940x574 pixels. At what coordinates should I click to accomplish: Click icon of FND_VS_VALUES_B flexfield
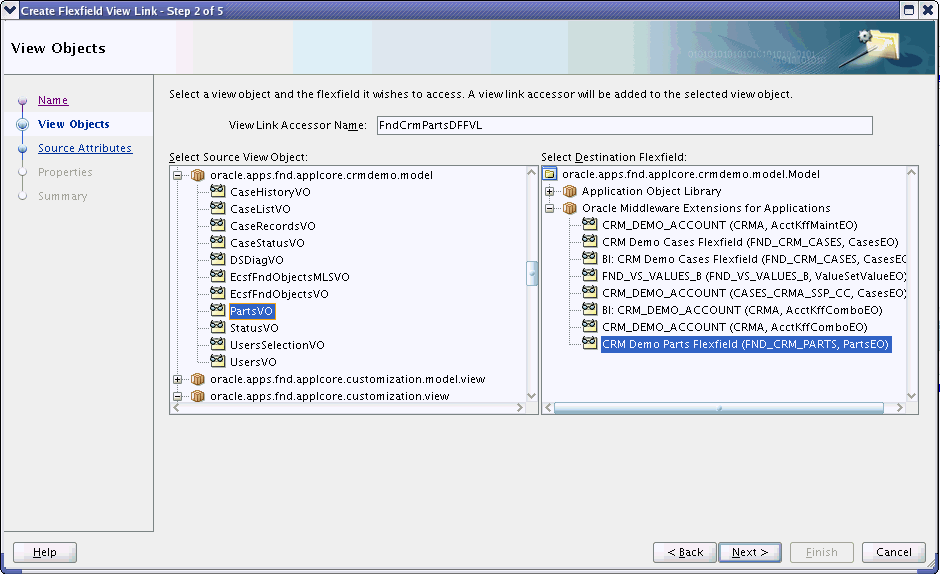[590, 275]
